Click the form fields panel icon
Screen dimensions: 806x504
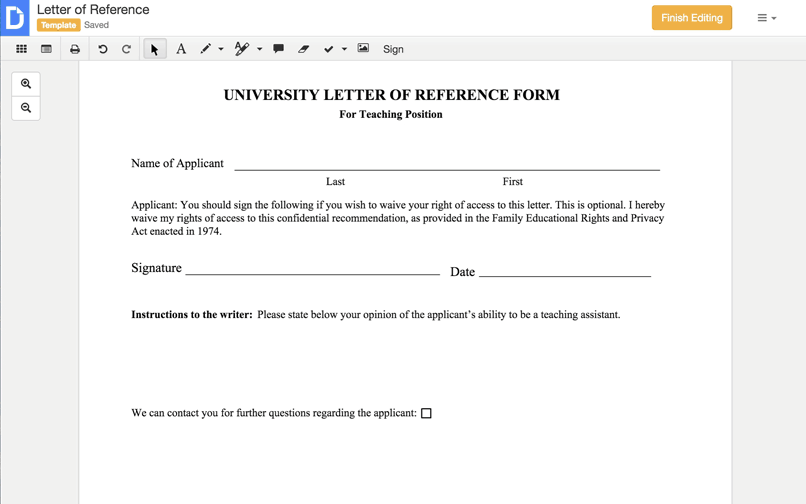(46, 49)
